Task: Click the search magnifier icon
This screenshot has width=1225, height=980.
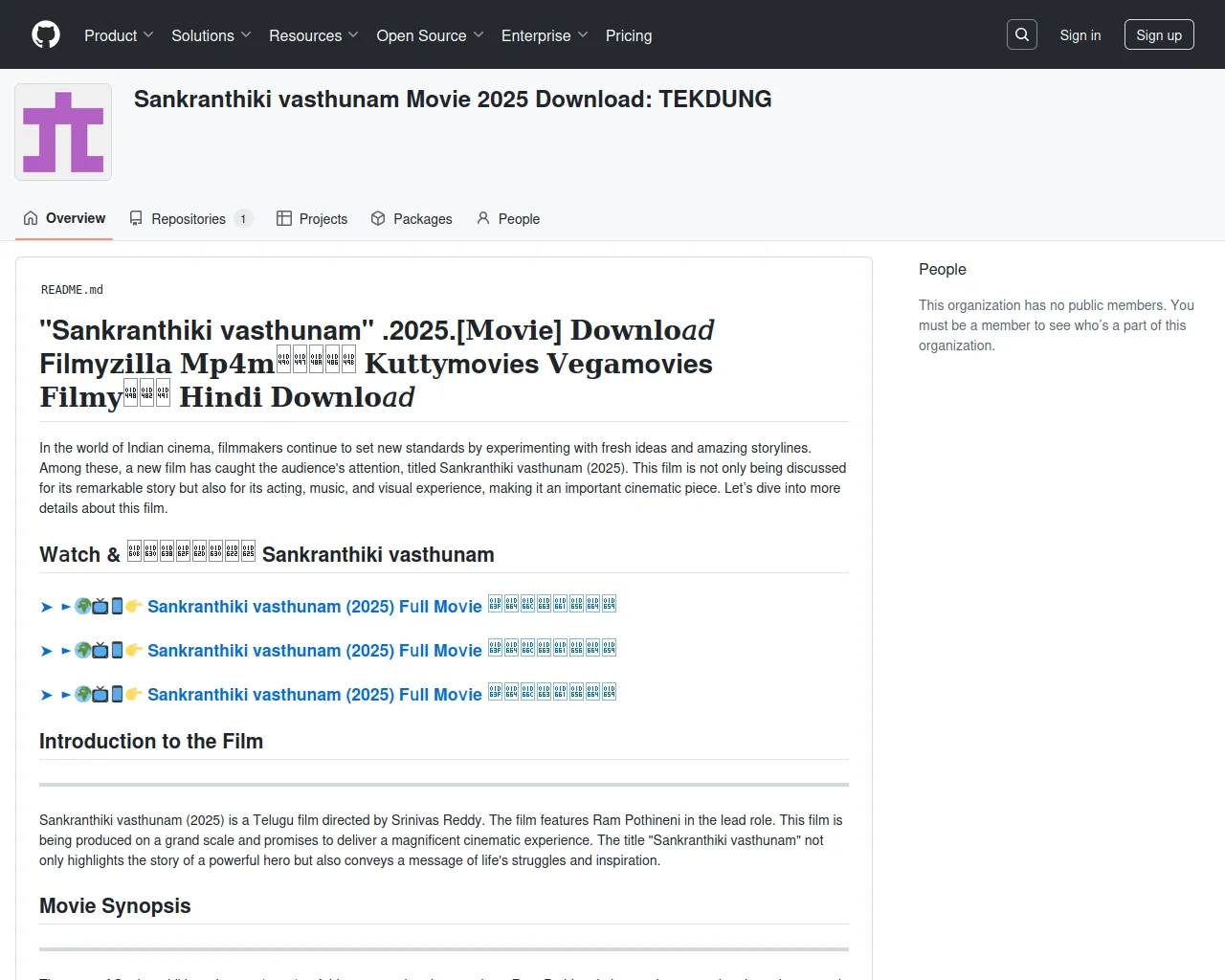Action: pos(1022,34)
